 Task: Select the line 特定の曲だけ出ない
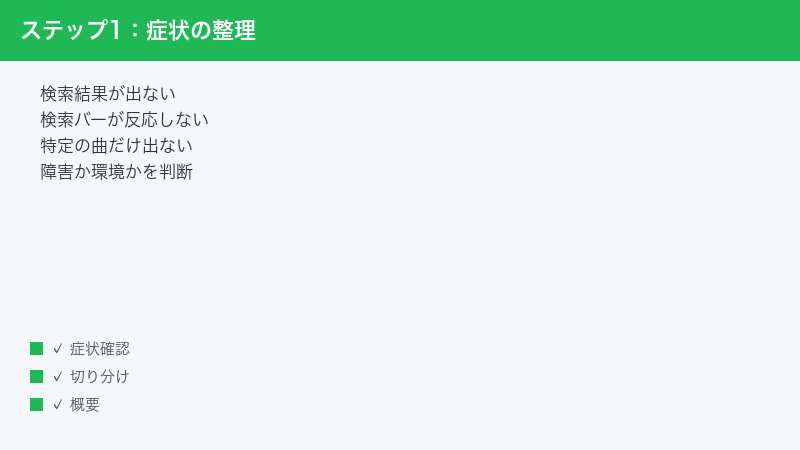[x=116, y=146]
